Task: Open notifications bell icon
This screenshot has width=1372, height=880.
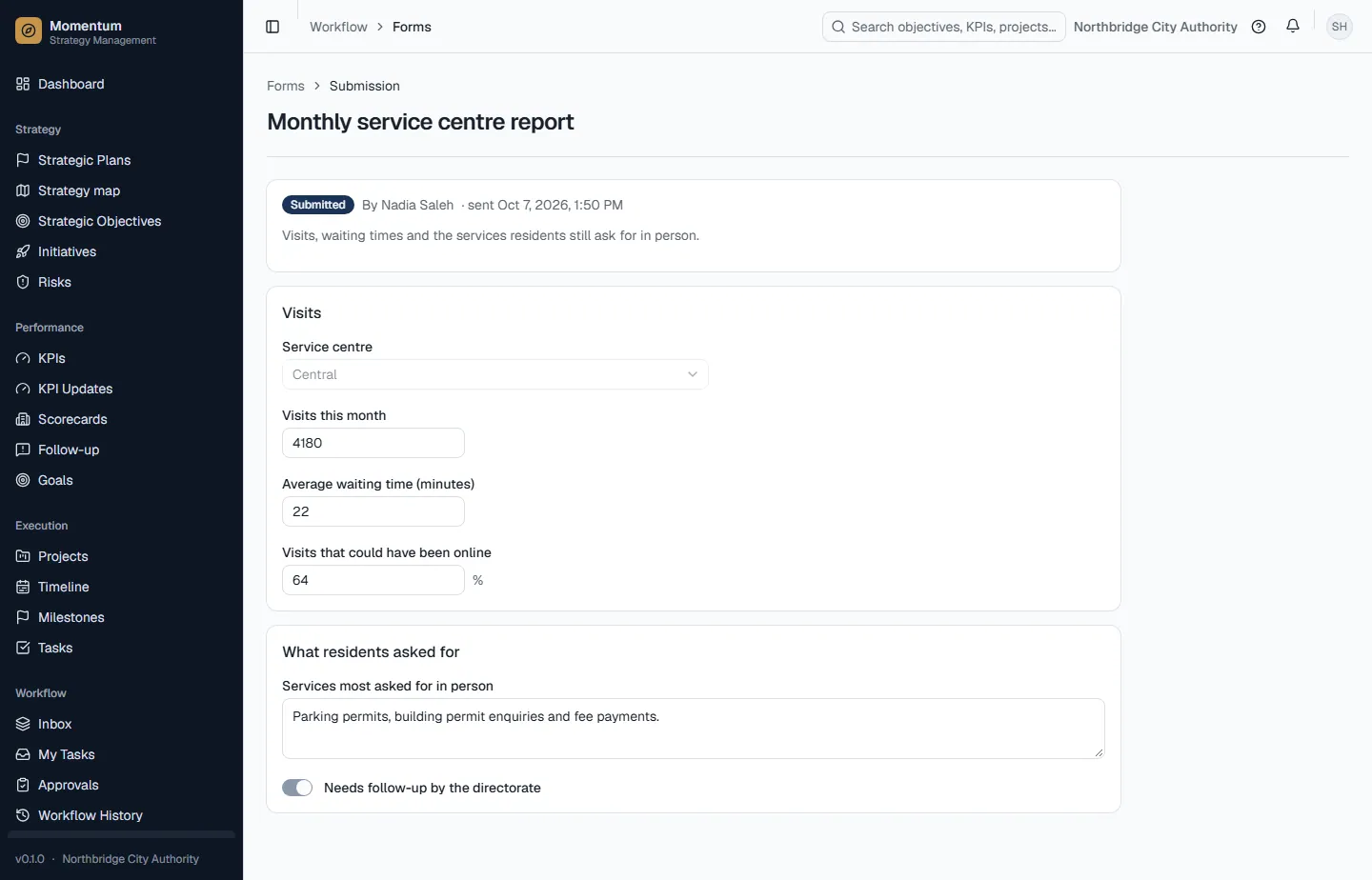Action: click(1293, 27)
